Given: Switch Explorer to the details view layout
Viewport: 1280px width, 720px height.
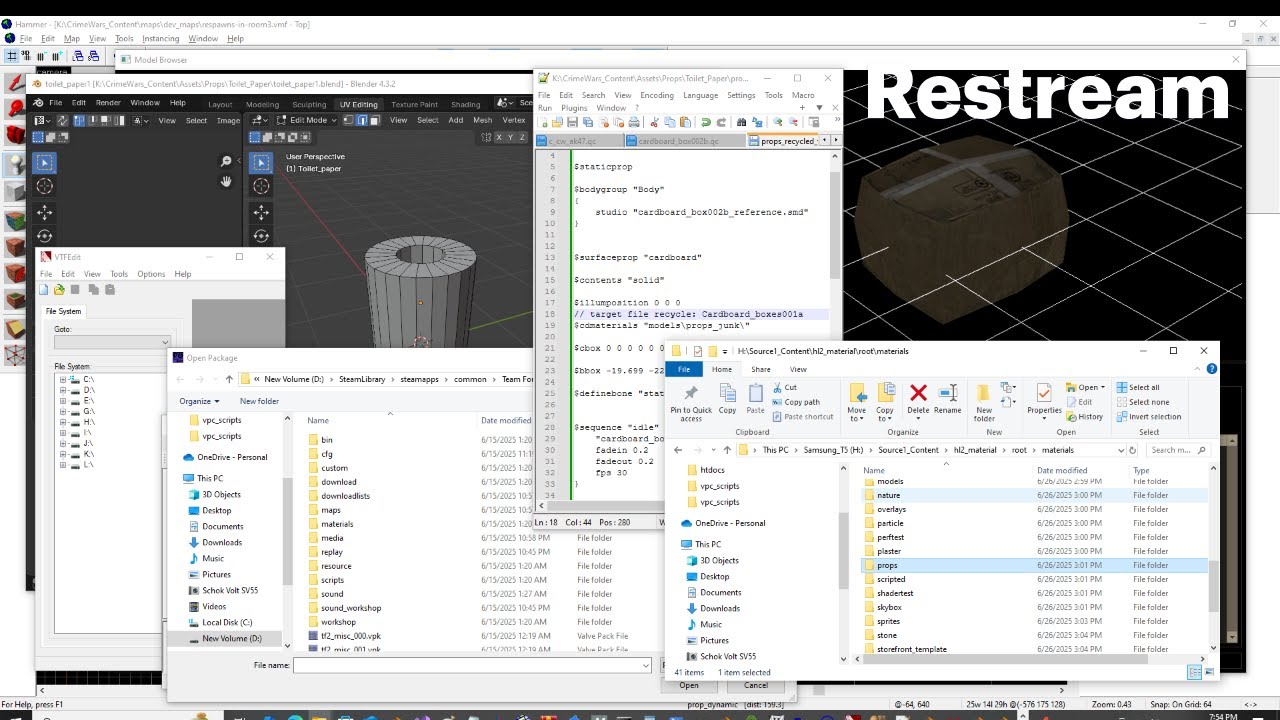Looking at the screenshot, I should [x=1193, y=672].
